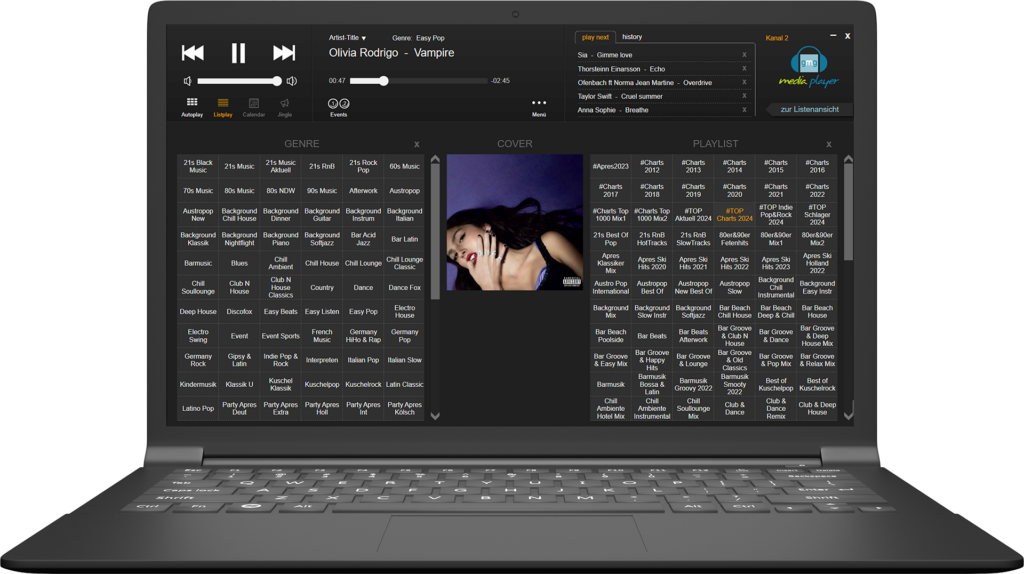Open the #Apres2023 playlist
1024x574 pixels.
point(611,167)
